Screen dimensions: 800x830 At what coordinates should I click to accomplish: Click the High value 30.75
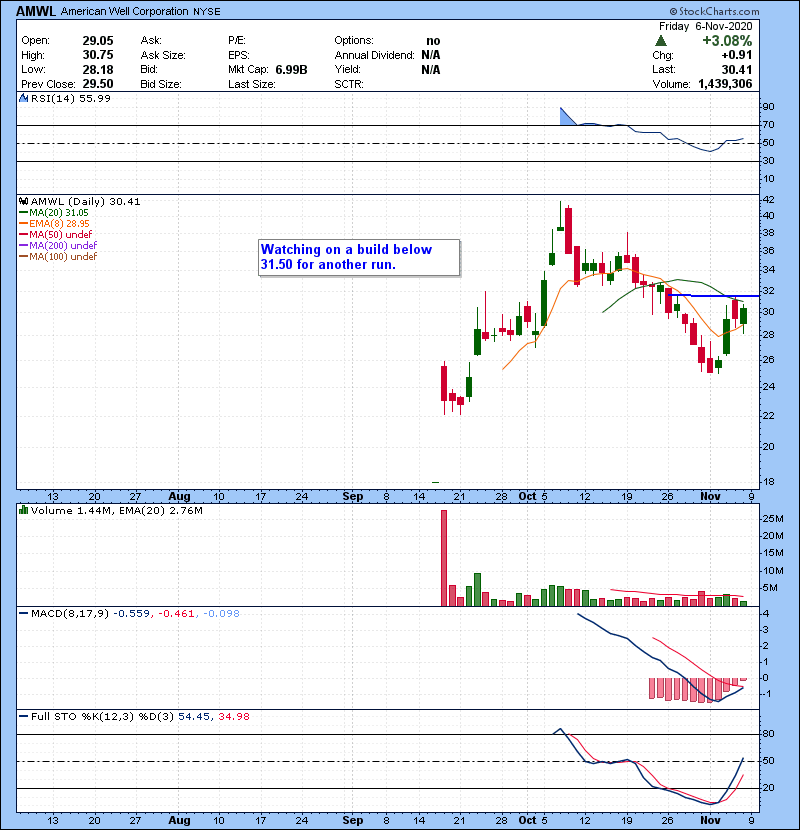98,55
